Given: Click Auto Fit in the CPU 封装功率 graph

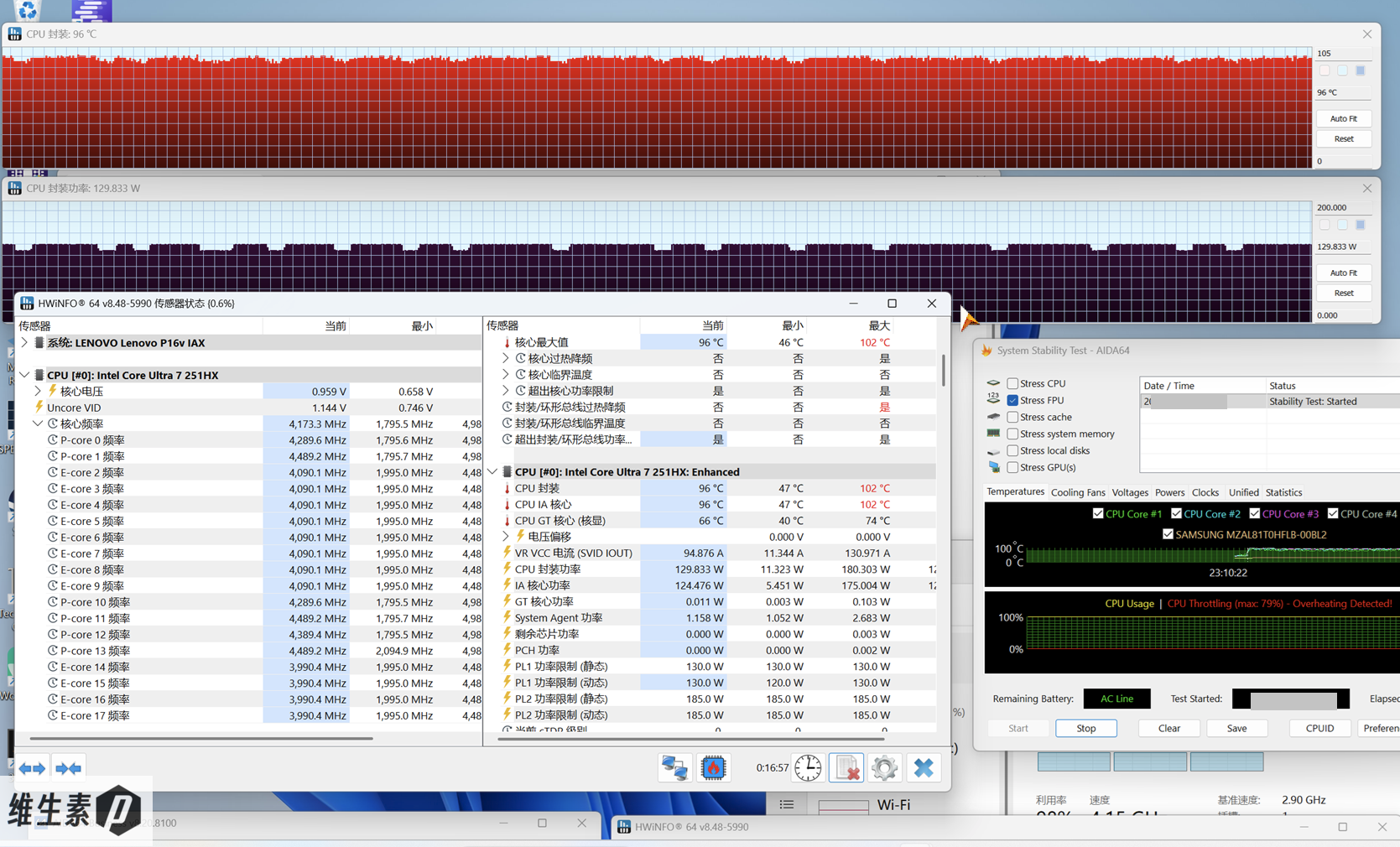Looking at the screenshot, I should click(1344, 273).
